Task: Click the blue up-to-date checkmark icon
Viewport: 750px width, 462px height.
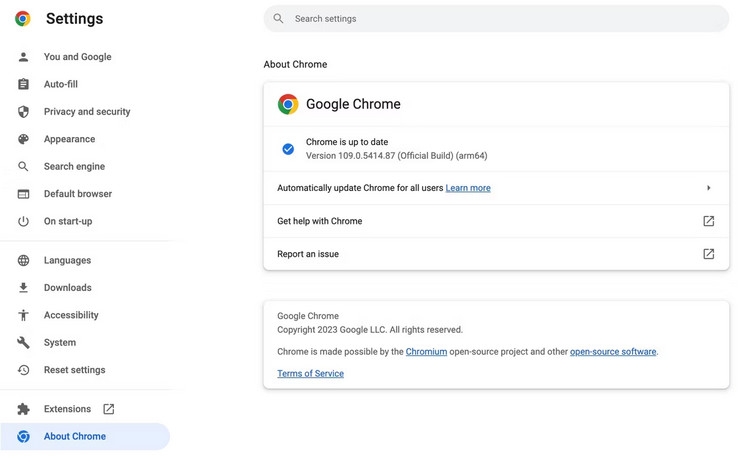Action: (x=288, y=149)
